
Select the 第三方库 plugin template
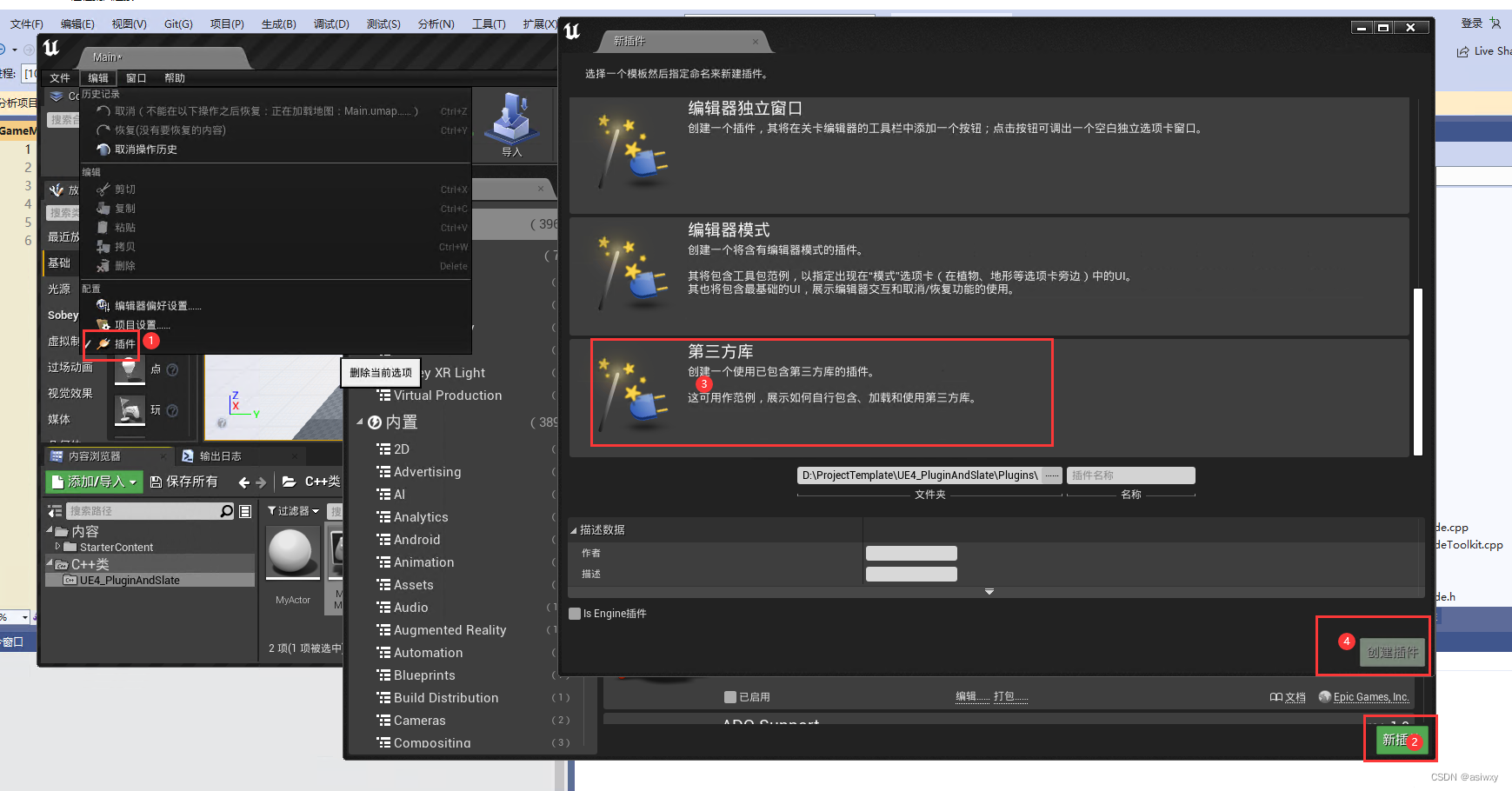pos(821,392)
